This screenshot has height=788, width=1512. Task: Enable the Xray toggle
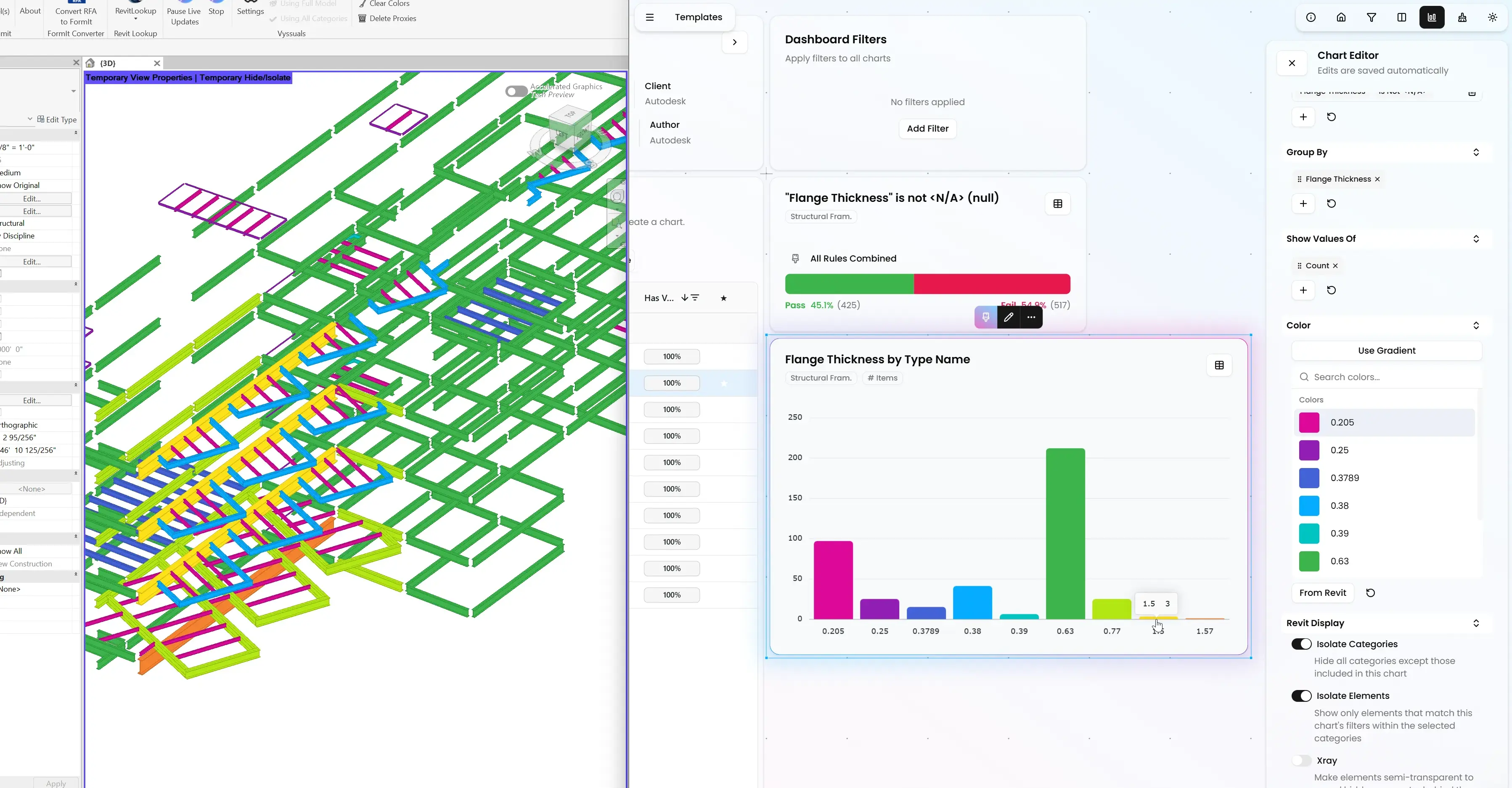(1301, 760)
